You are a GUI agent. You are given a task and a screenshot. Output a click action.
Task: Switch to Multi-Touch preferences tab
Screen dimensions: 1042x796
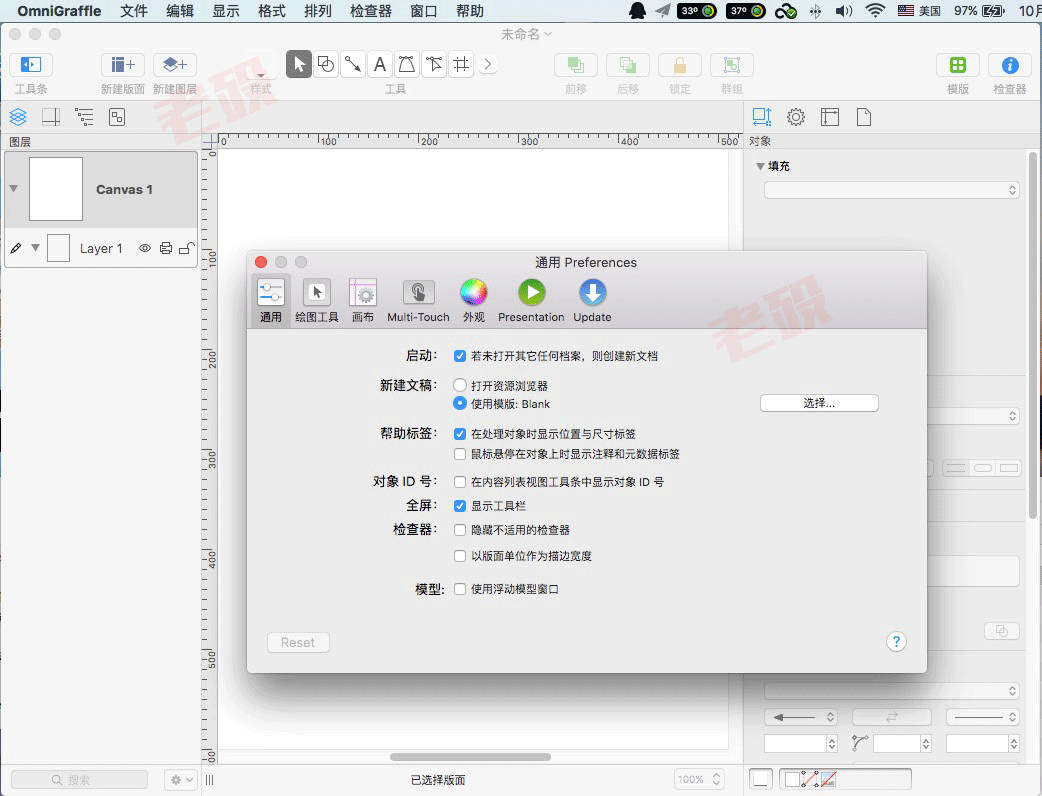pos(418,301)
